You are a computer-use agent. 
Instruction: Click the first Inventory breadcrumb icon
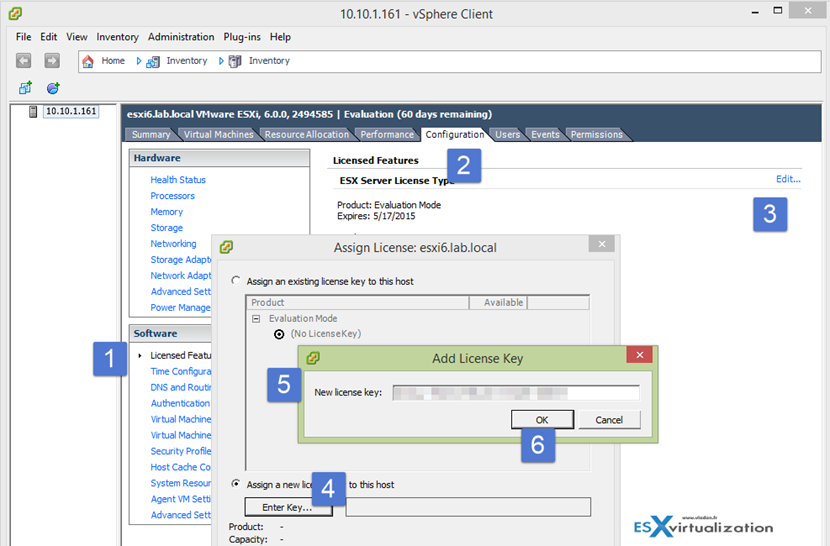(x=153, y=61)
